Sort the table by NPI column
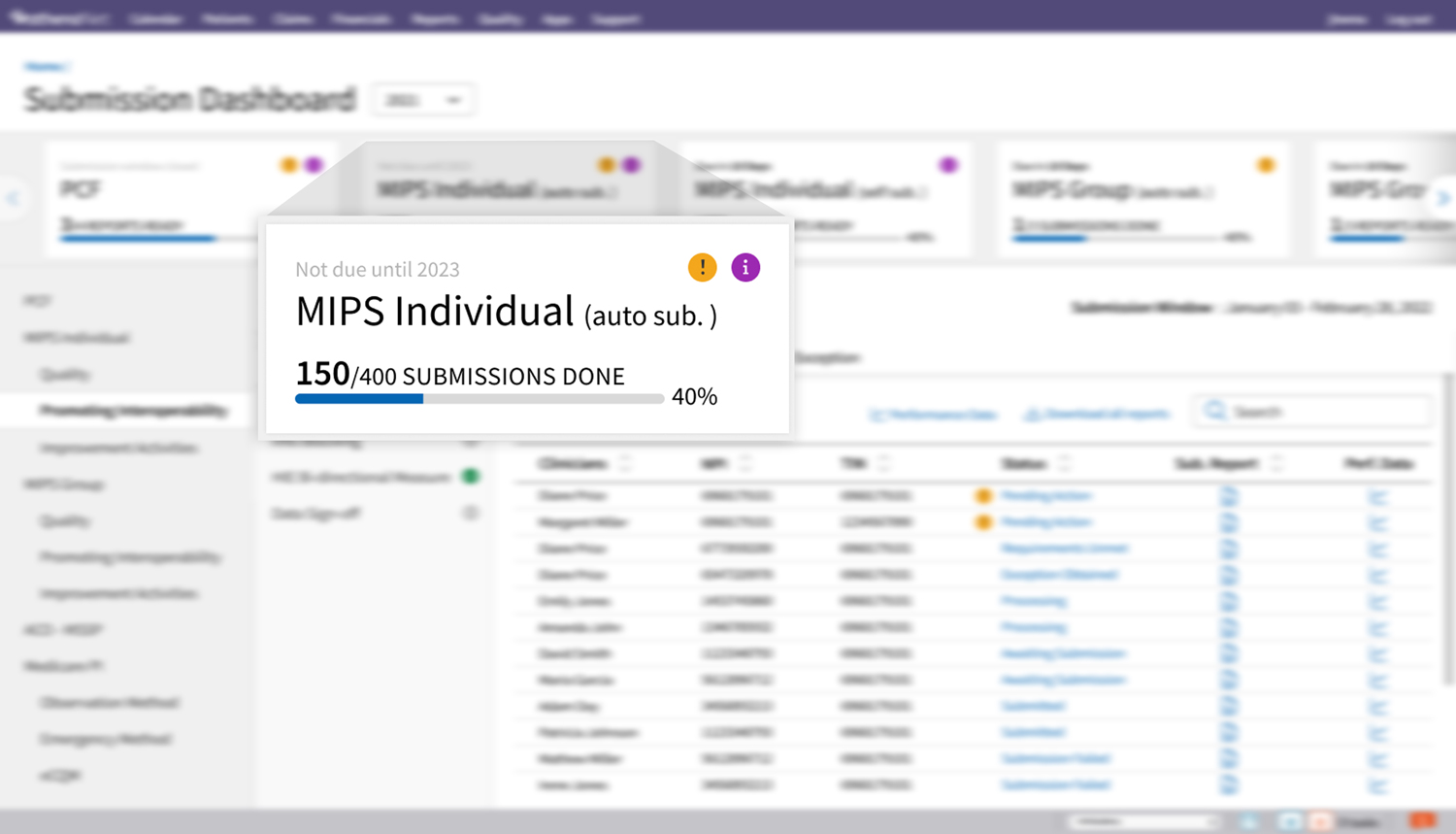This screenshot has width=1456, height=834. coord(745,463)
